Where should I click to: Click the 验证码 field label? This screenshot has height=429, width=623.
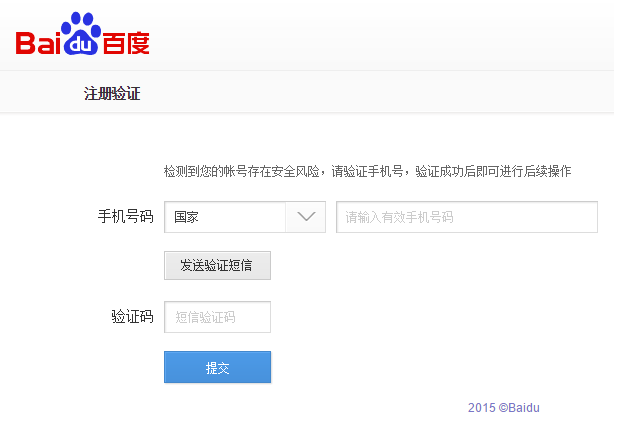[x=132, y=317]
